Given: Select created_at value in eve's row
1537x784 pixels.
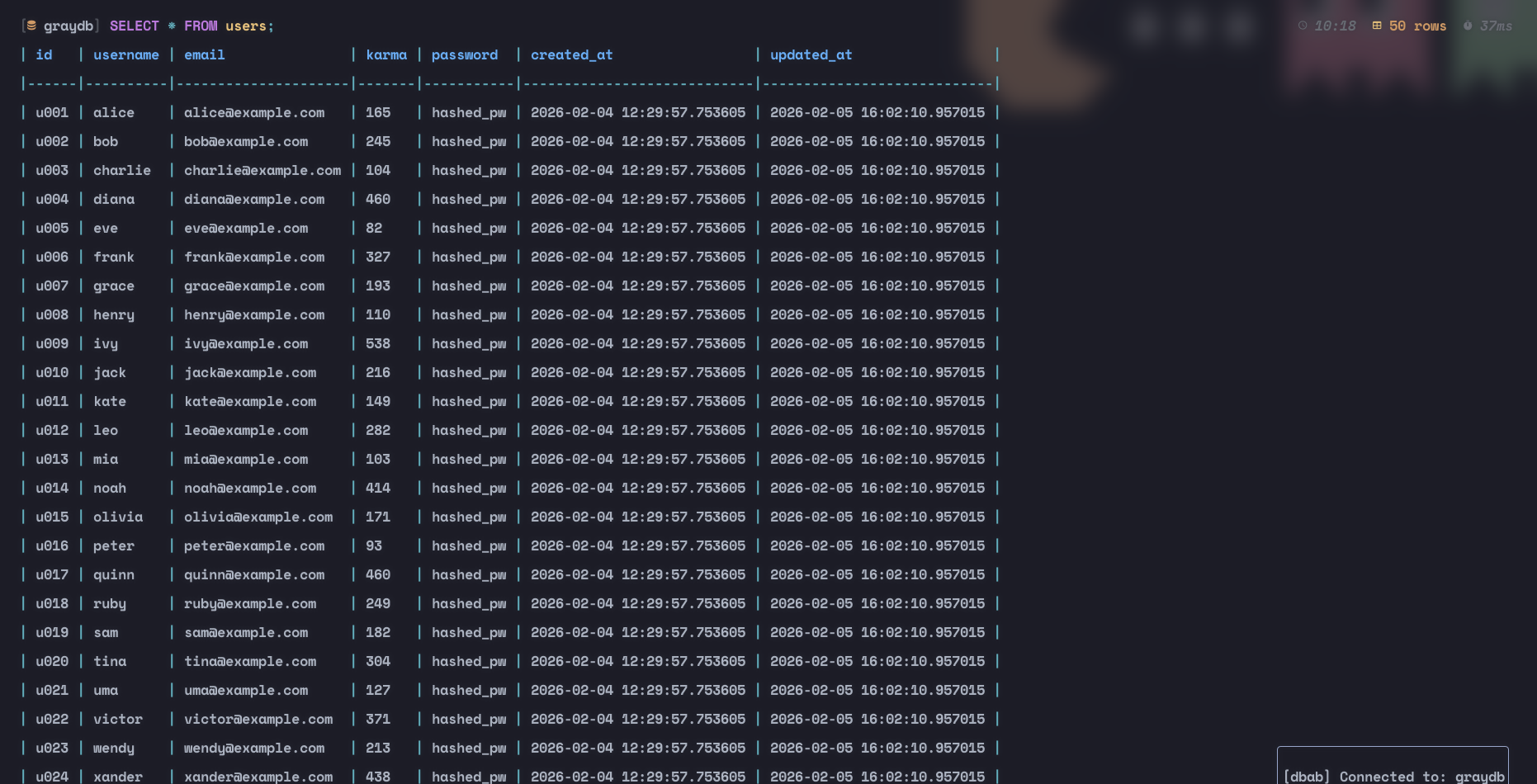Looking at the screenshot, I should click(x=638, y=228).
